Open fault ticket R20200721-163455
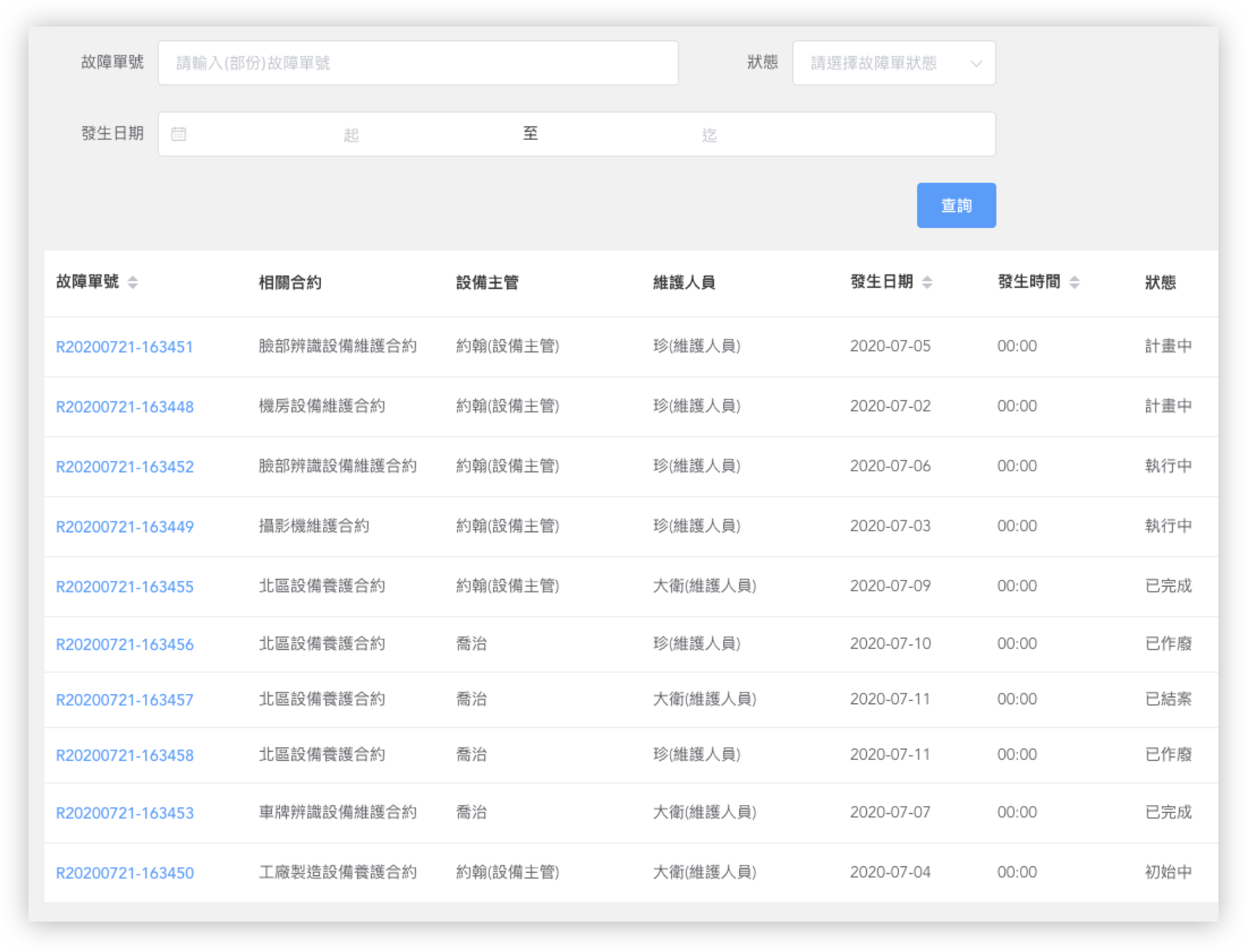Screen dimensions: 1247x952 [125, 587]
